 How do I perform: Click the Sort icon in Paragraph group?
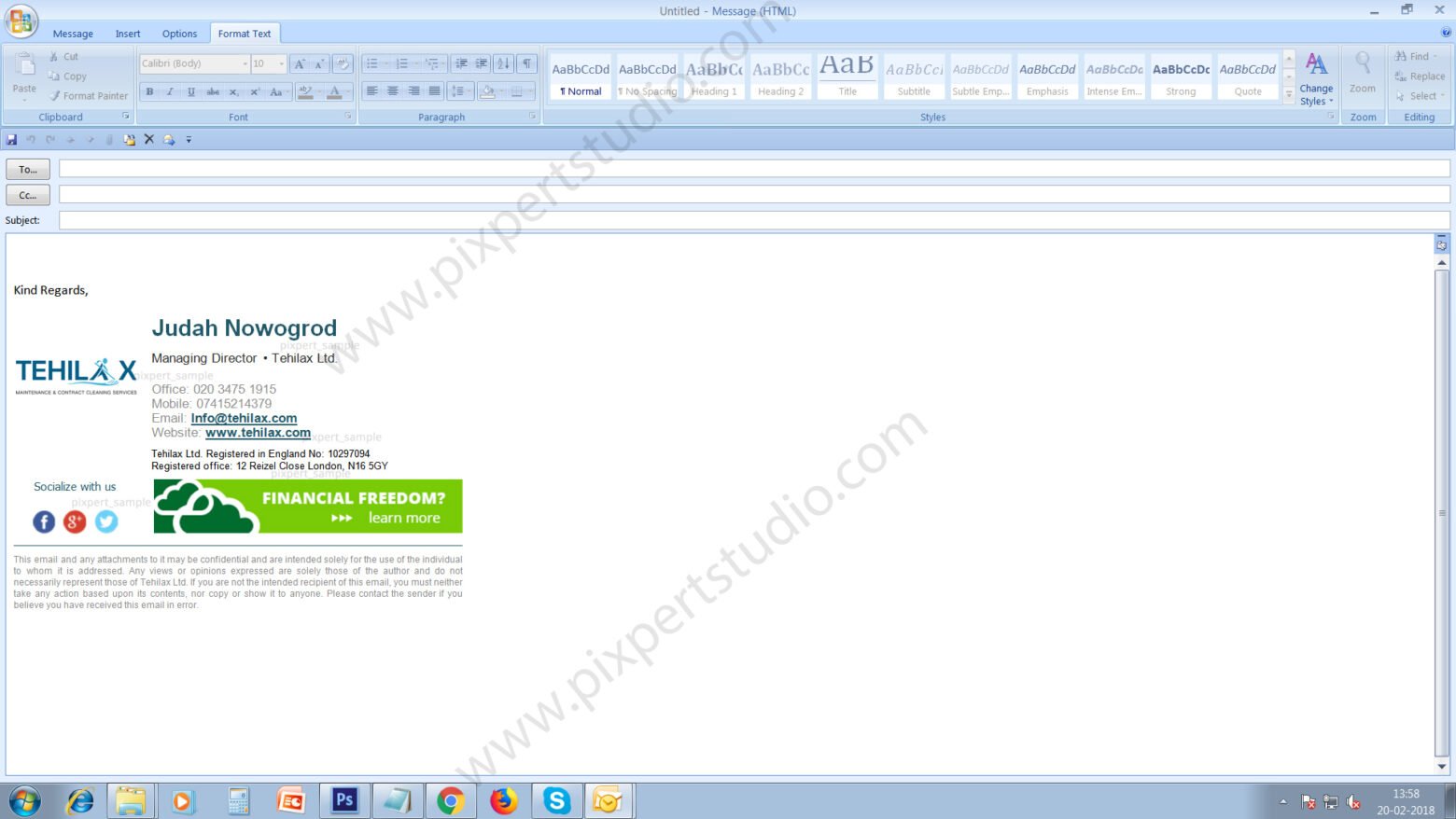click(x=503, y=63)
